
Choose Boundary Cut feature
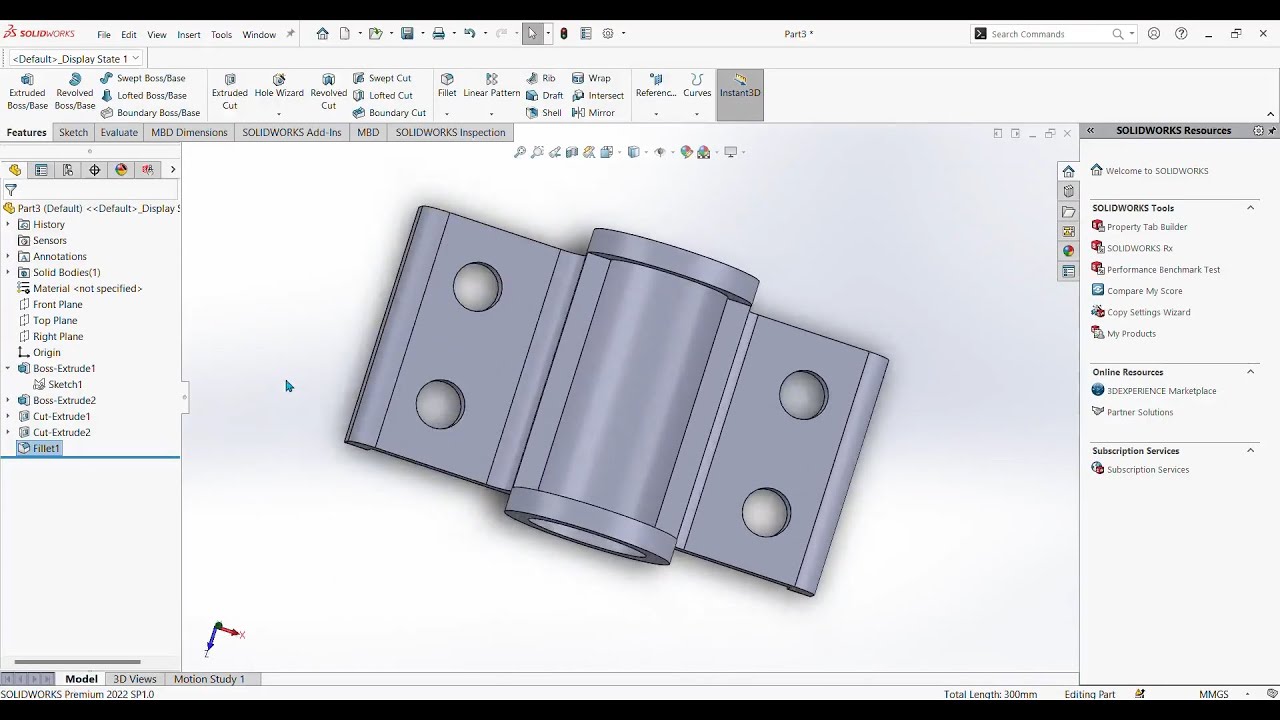(389, 112)
